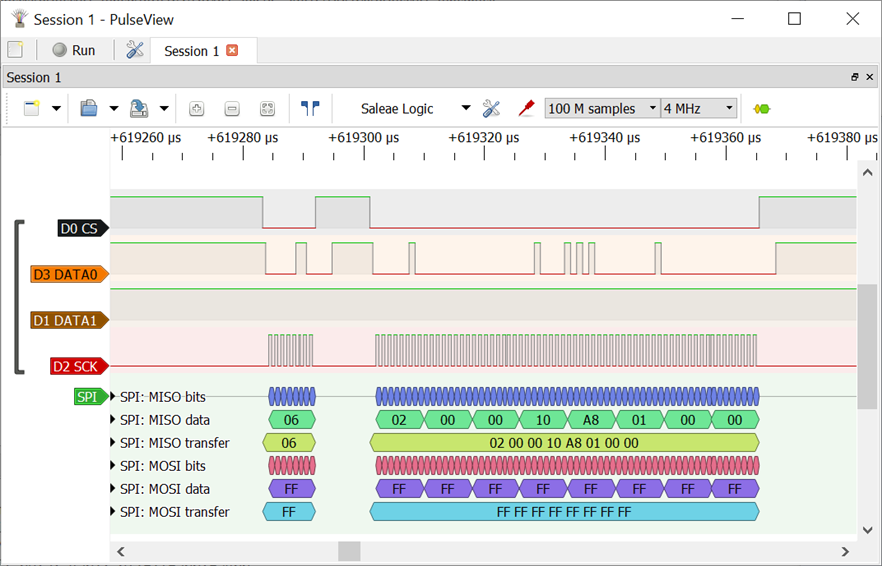Screen dimensions: 882x566
Task: Click the add protocol decoder icon
Action: point(762,109)
